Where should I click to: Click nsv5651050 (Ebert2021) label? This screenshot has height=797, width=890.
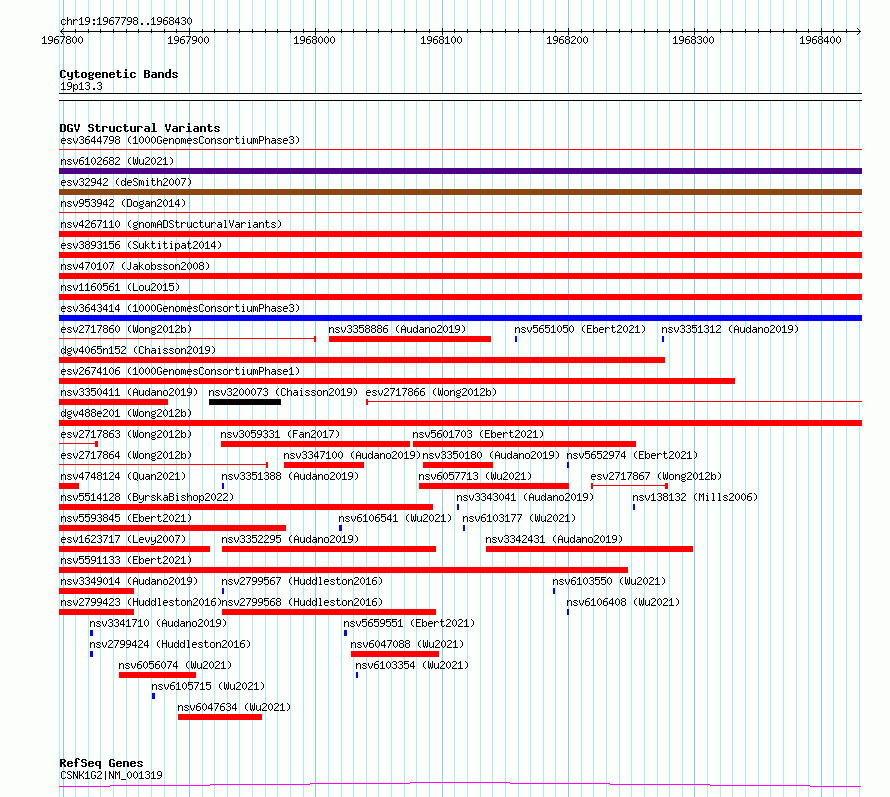point(580,329)
